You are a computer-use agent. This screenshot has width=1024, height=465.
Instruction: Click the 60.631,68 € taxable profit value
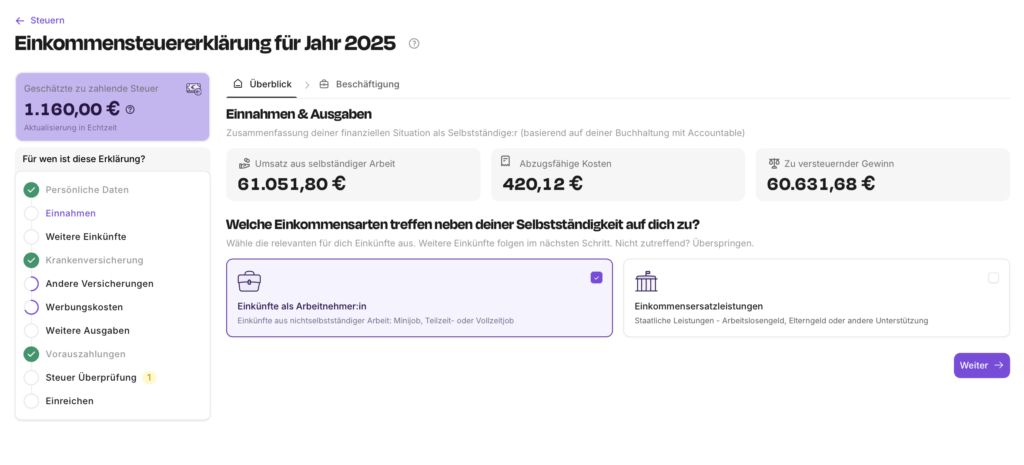[821, 184]
